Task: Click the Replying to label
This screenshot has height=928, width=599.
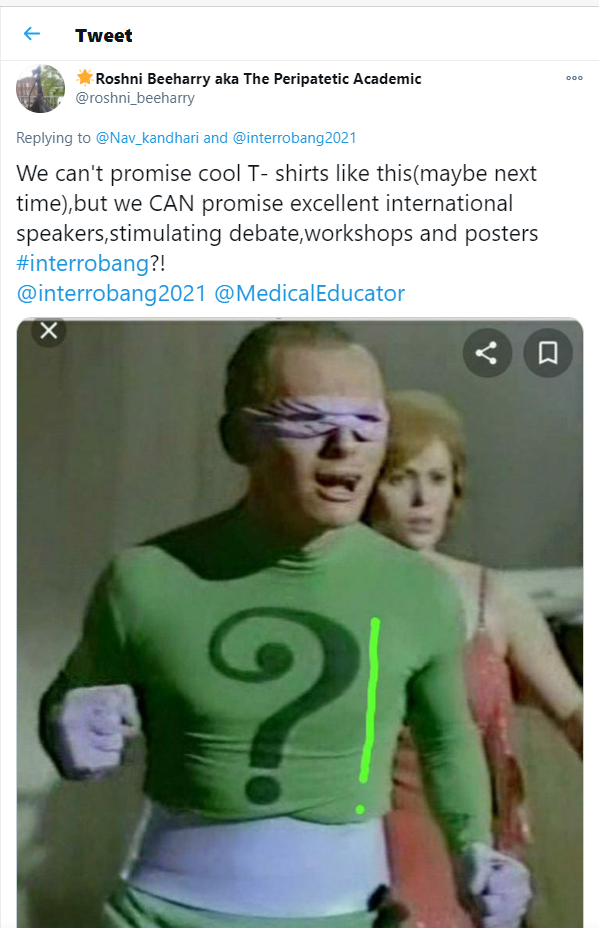Action: point(53,138)
